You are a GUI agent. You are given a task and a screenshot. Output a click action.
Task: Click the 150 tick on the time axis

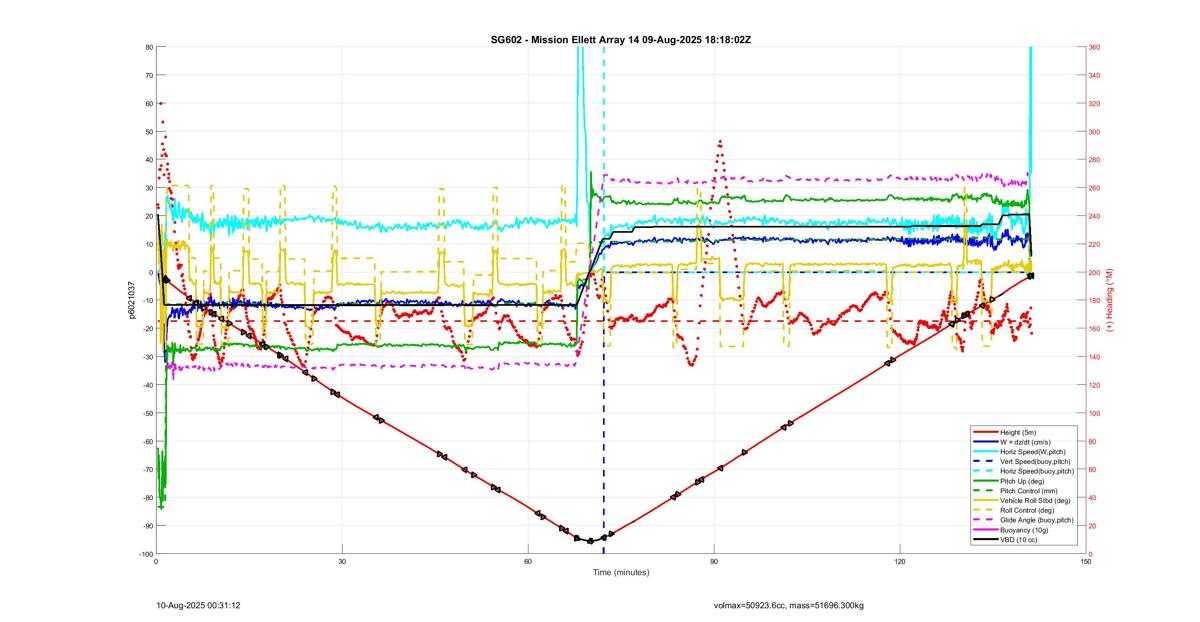click(1086, 562)
